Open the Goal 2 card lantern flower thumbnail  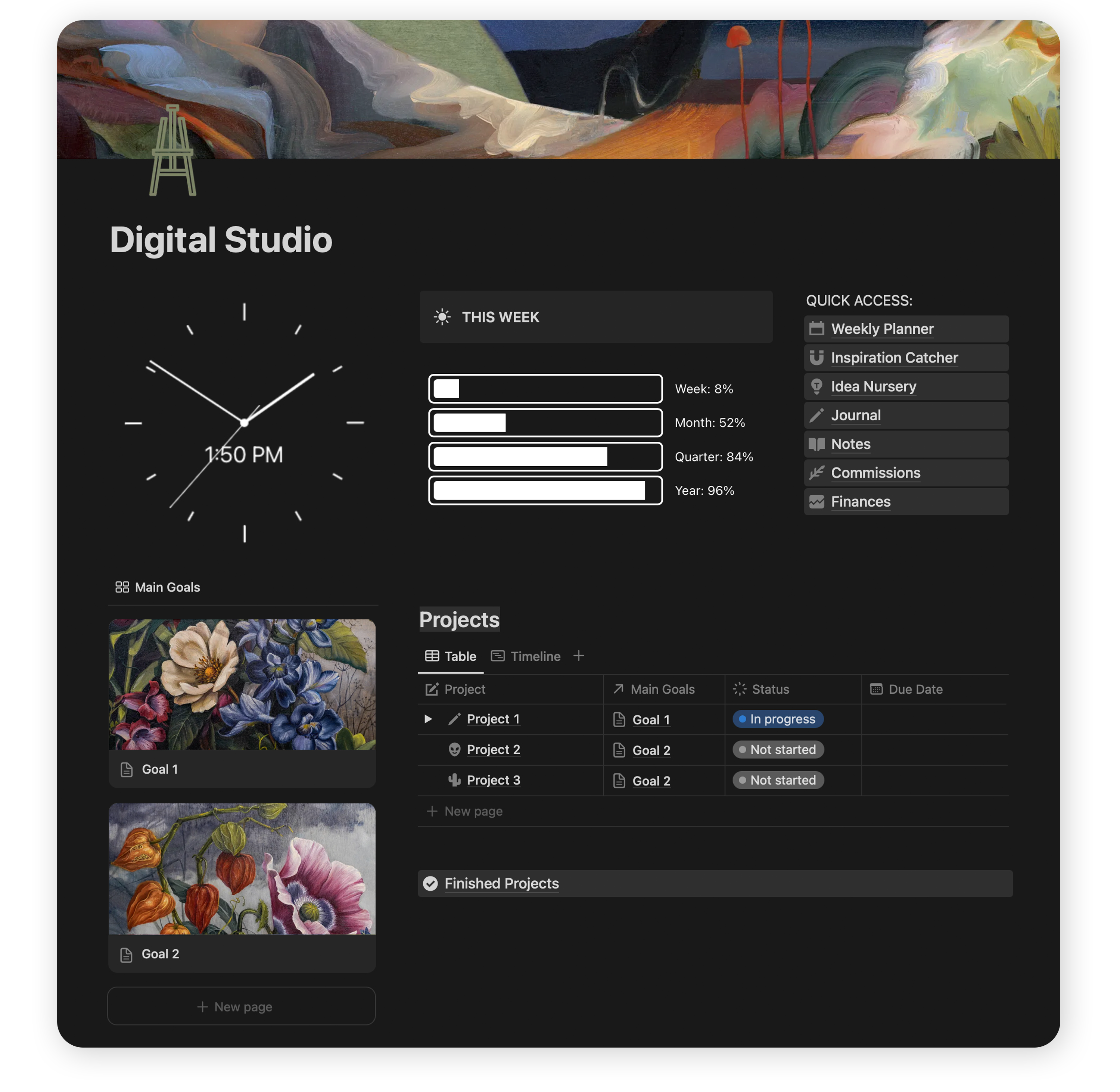click(x=242, y=868)
